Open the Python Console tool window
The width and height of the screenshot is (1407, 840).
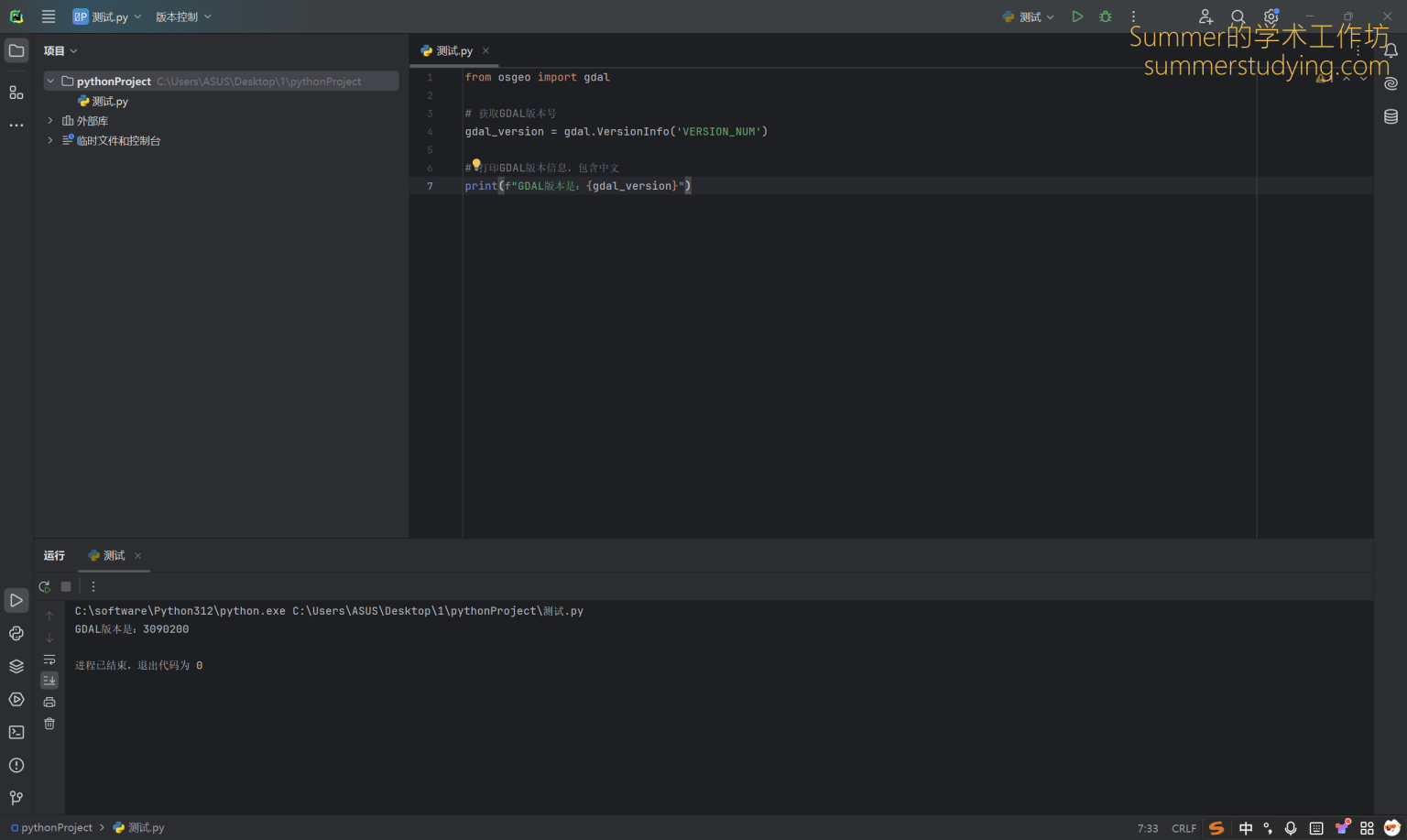[x=16, y=633]
